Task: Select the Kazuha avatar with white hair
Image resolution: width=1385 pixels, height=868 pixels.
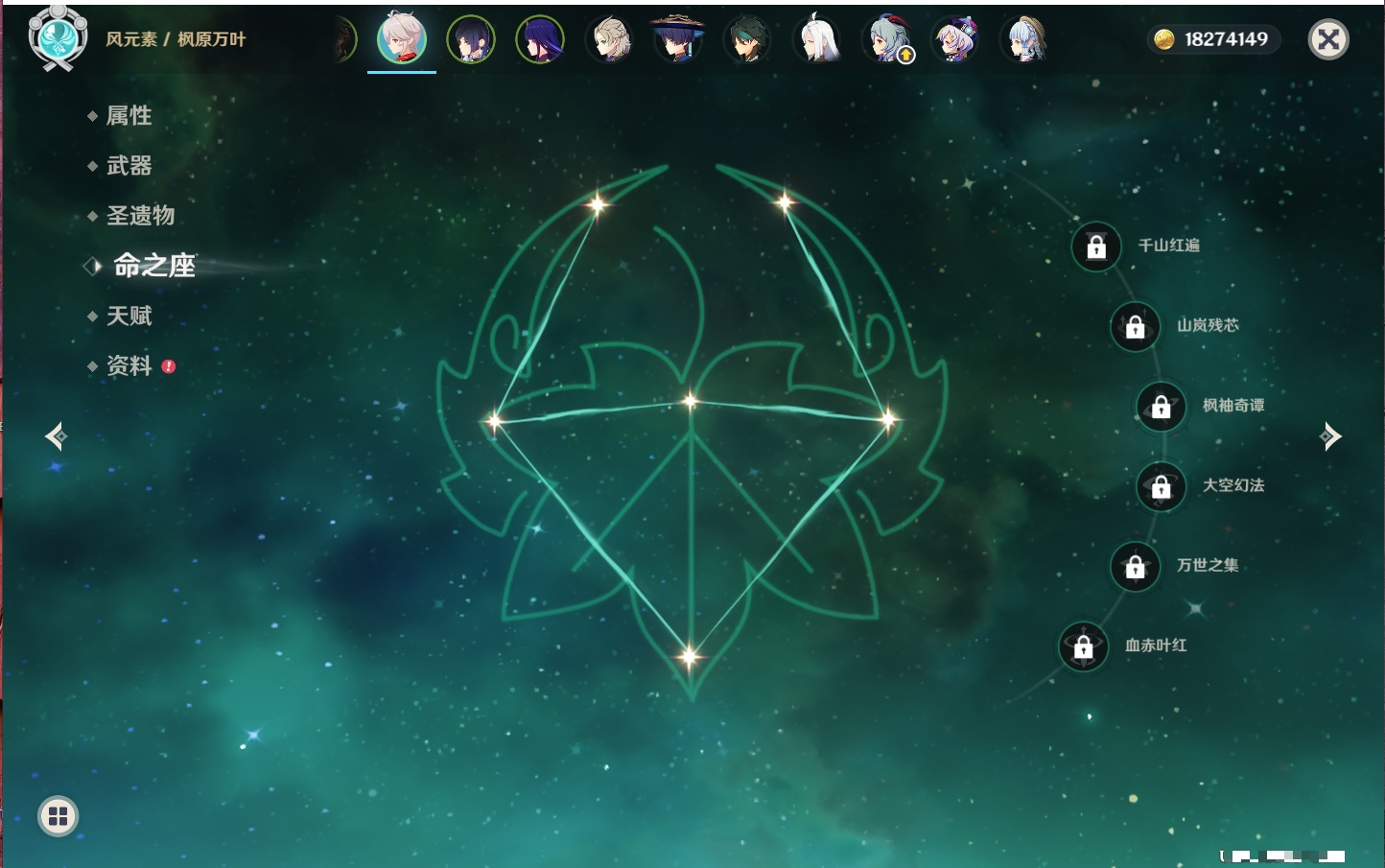Action: pyautogui.click(x=402, y=38)
